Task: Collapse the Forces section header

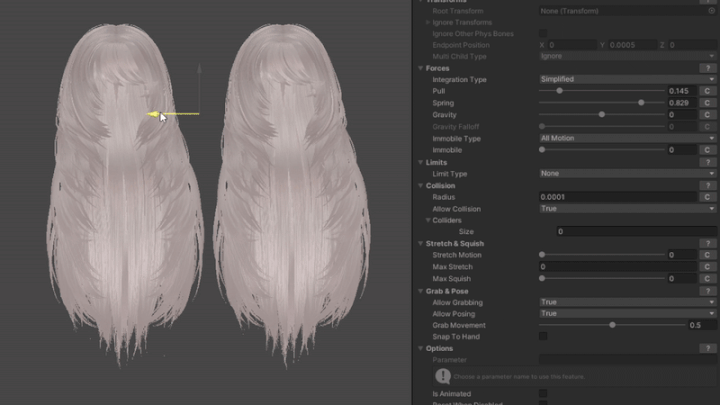Action: 421,68
